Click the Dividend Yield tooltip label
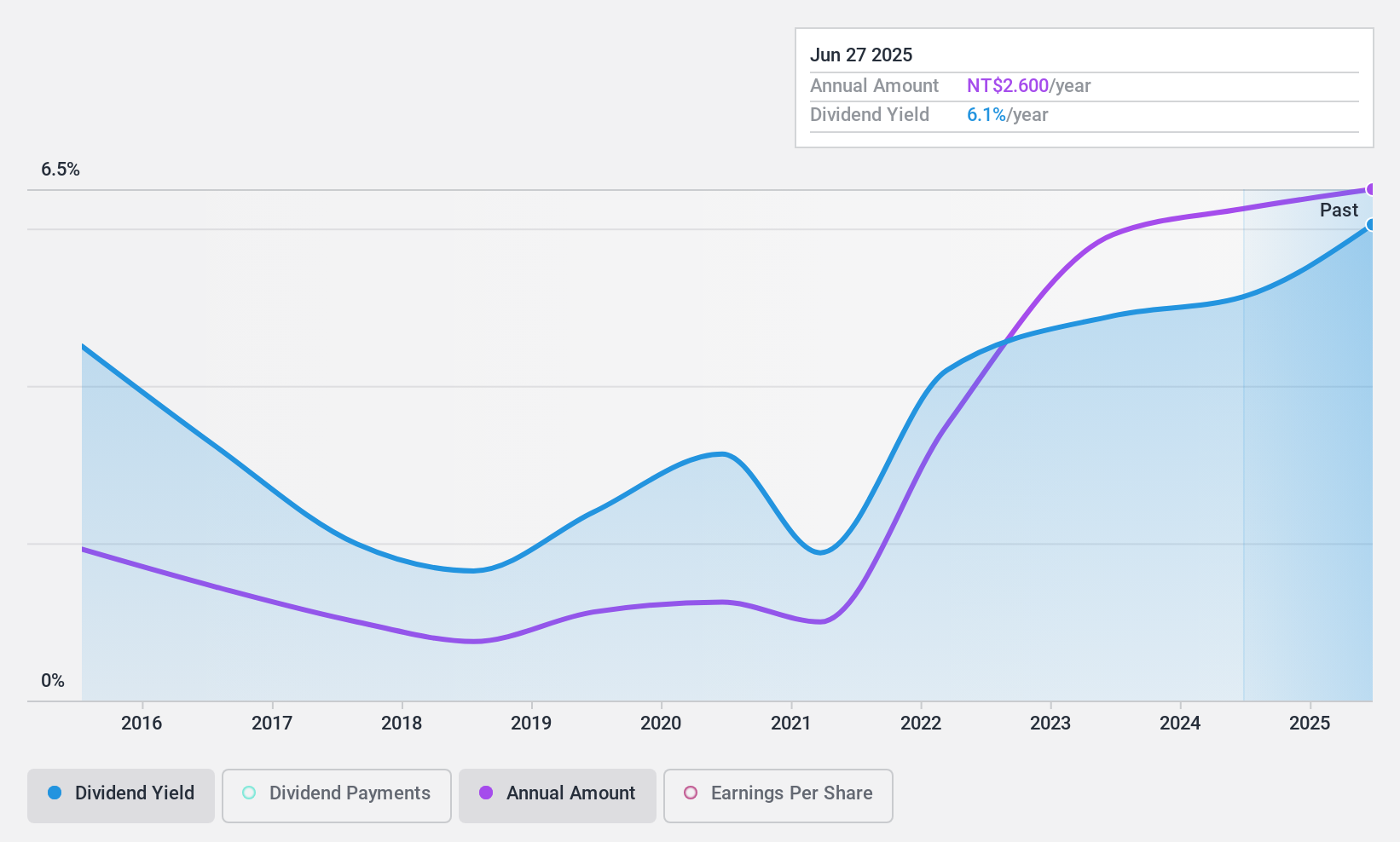 click(870, 115)
